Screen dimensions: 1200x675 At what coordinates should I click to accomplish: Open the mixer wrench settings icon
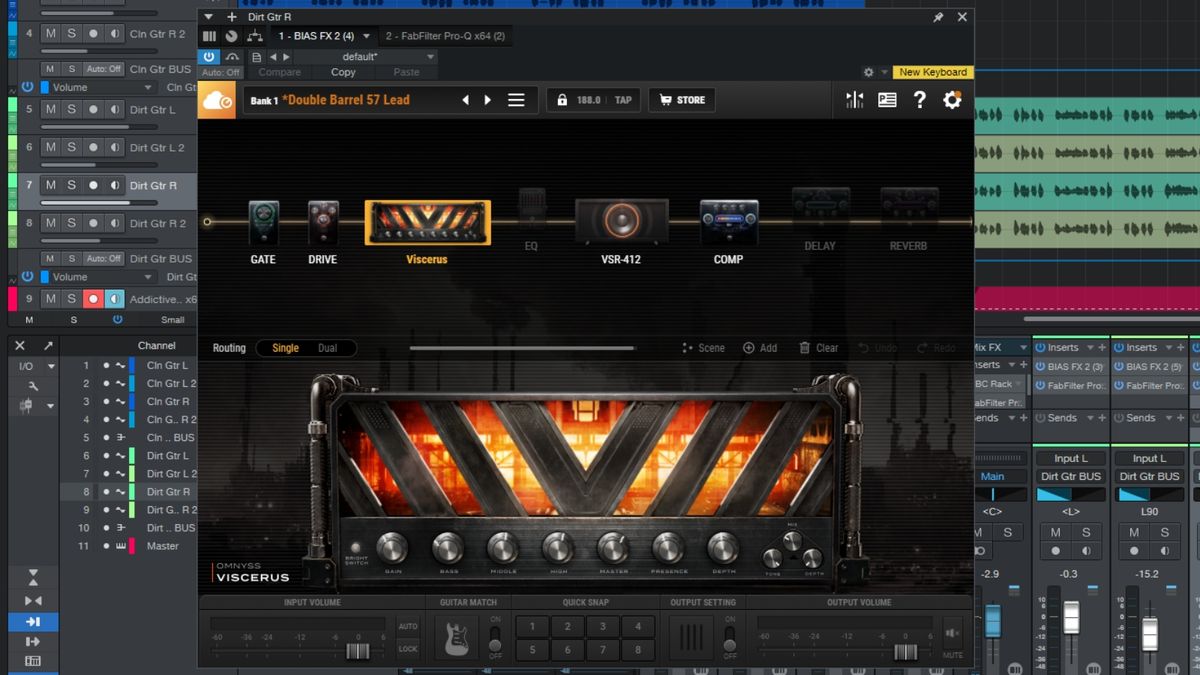coord(33,385)
